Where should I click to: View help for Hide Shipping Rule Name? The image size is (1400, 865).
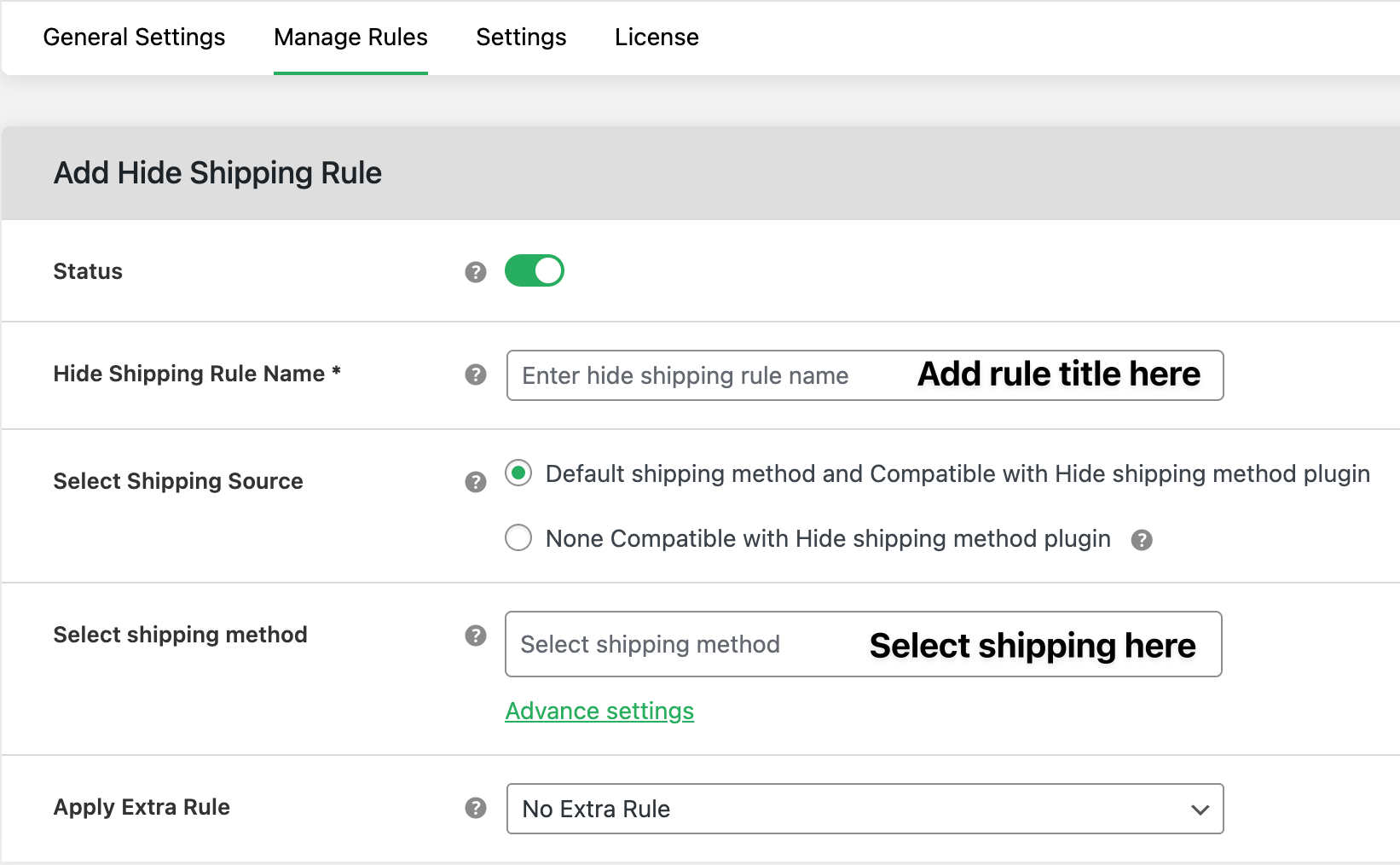475,375
